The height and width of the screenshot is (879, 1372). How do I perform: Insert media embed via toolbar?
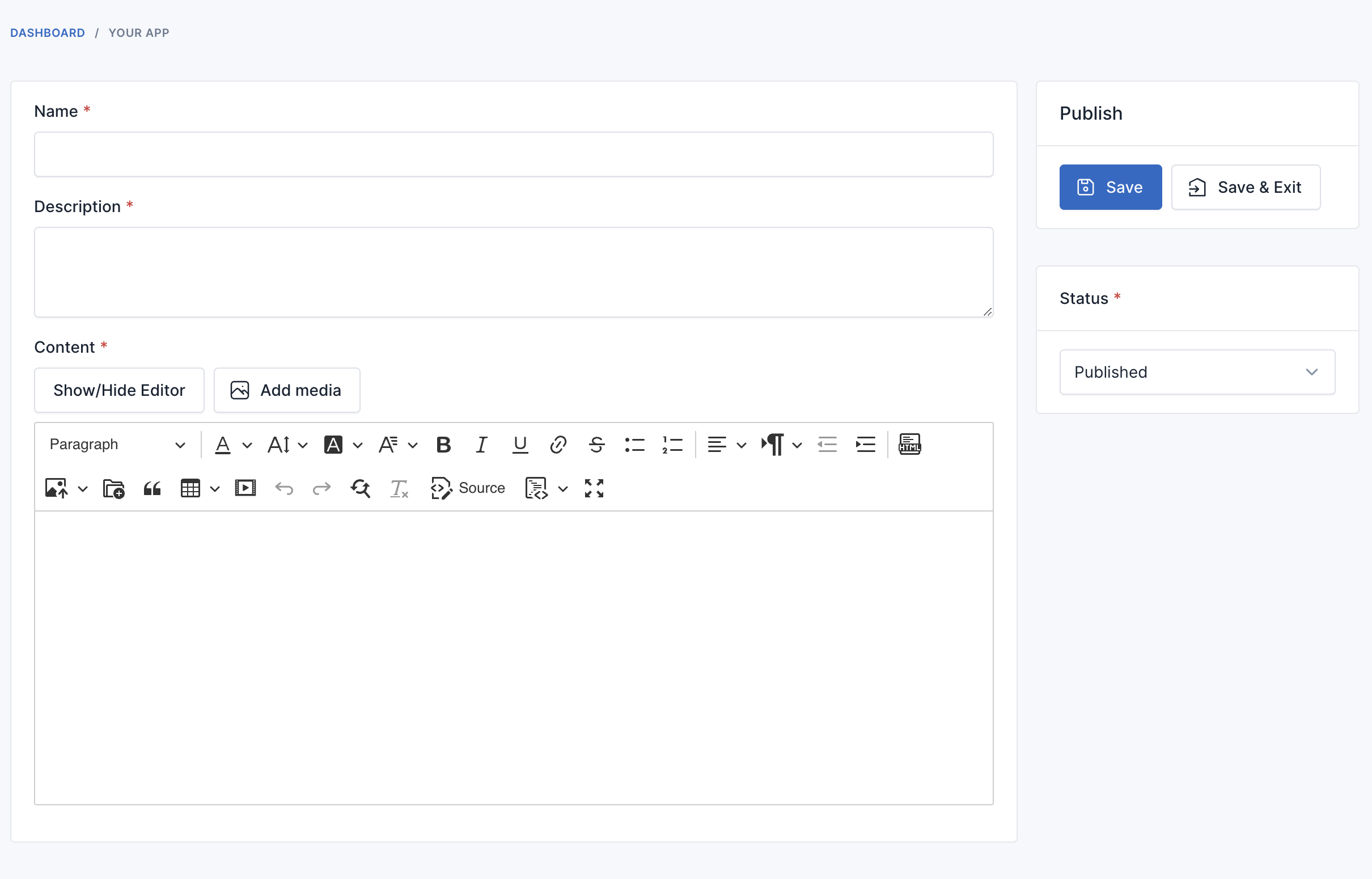click(245, 489)
